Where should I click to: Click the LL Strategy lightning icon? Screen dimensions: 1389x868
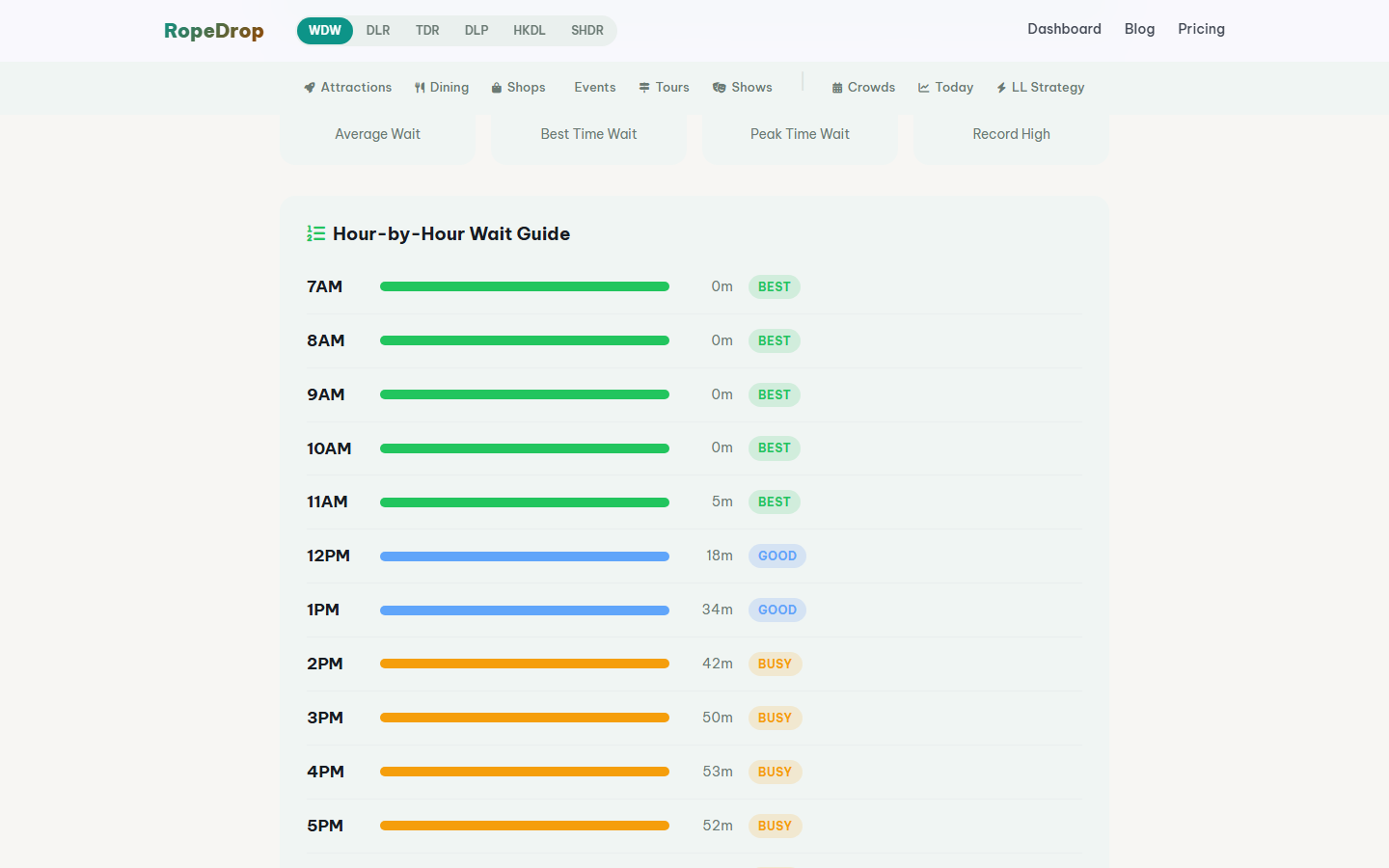pos(1001,88)
